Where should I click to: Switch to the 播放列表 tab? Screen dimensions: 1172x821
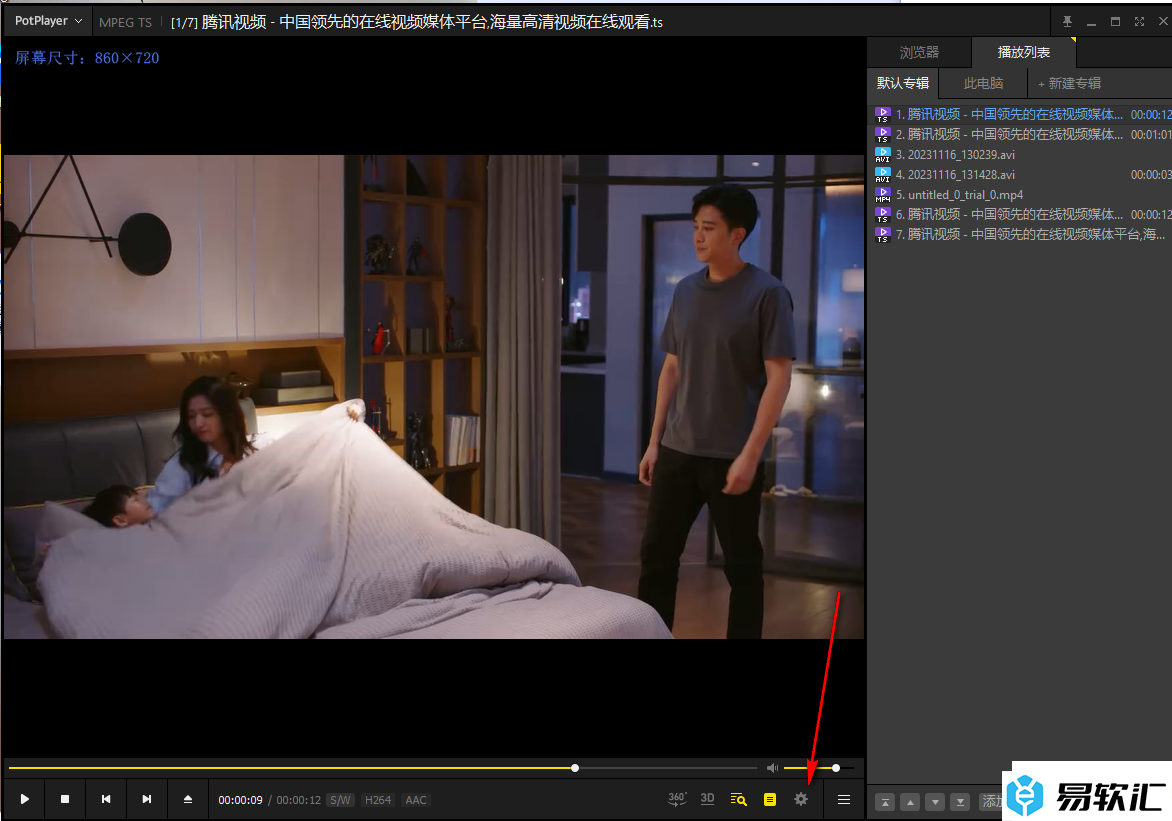(1023, 52)
